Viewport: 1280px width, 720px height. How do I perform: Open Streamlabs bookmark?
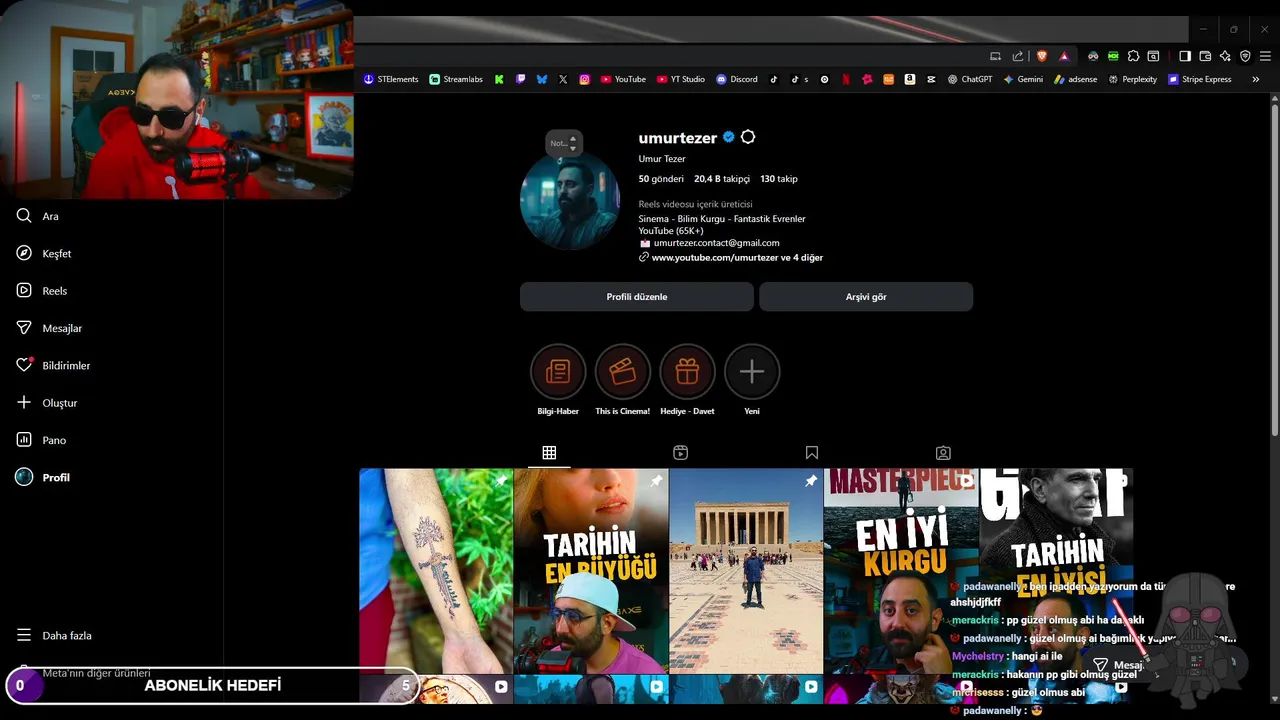(x=456, y=79)
